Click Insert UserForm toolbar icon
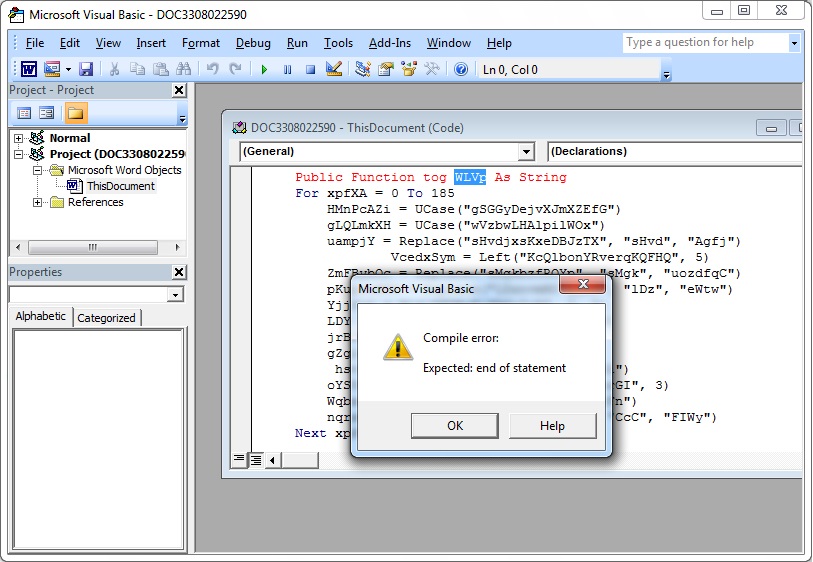Viewport: 813px width, 562px height. pyautogui.click(x=52, y=69)
